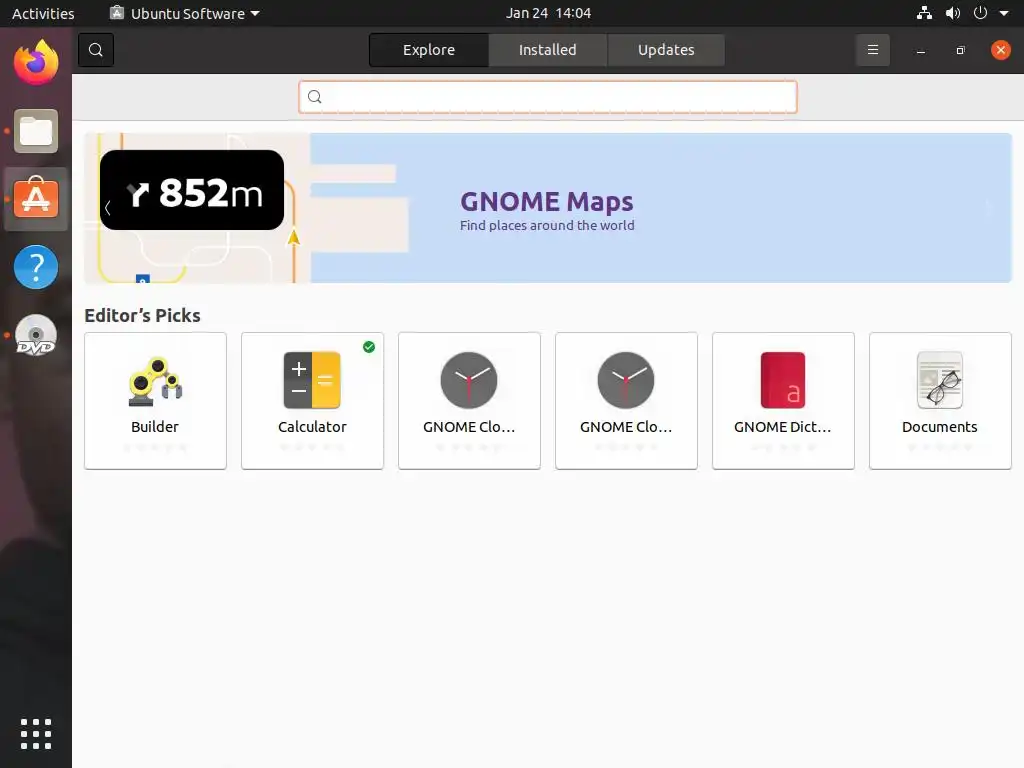Viewport: 1024px width, 768px height.
Task: Click the network status icon
Action: coord(924,13)
